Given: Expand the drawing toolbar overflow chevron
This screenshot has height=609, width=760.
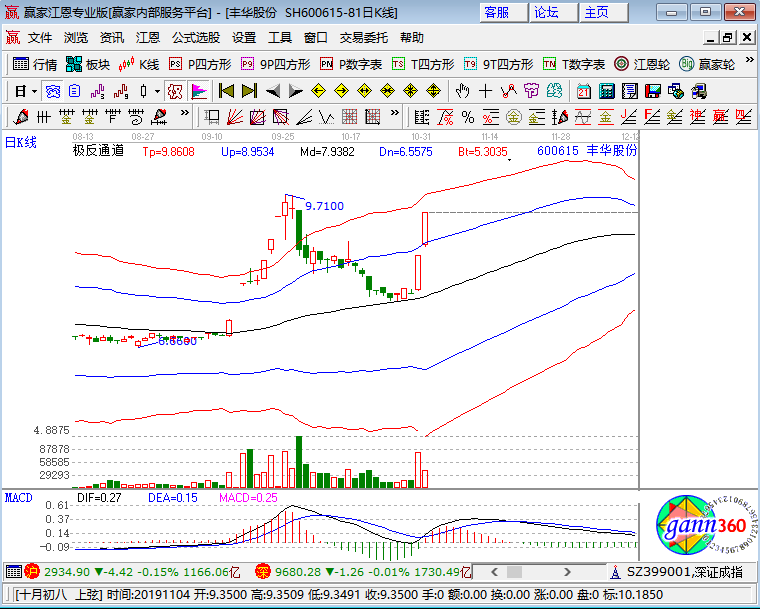Looking at the screenshot, I should coord(185,112).
